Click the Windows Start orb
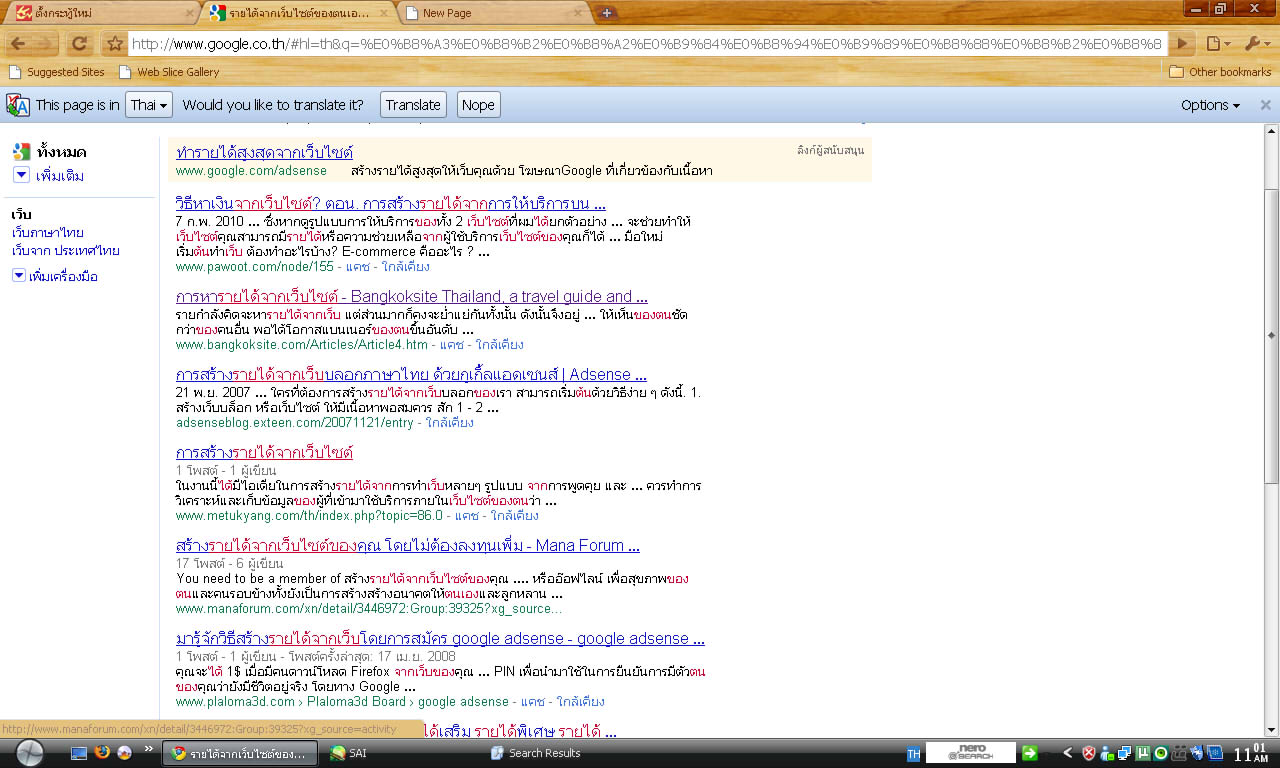1280x768 pixels. point(30,753)
